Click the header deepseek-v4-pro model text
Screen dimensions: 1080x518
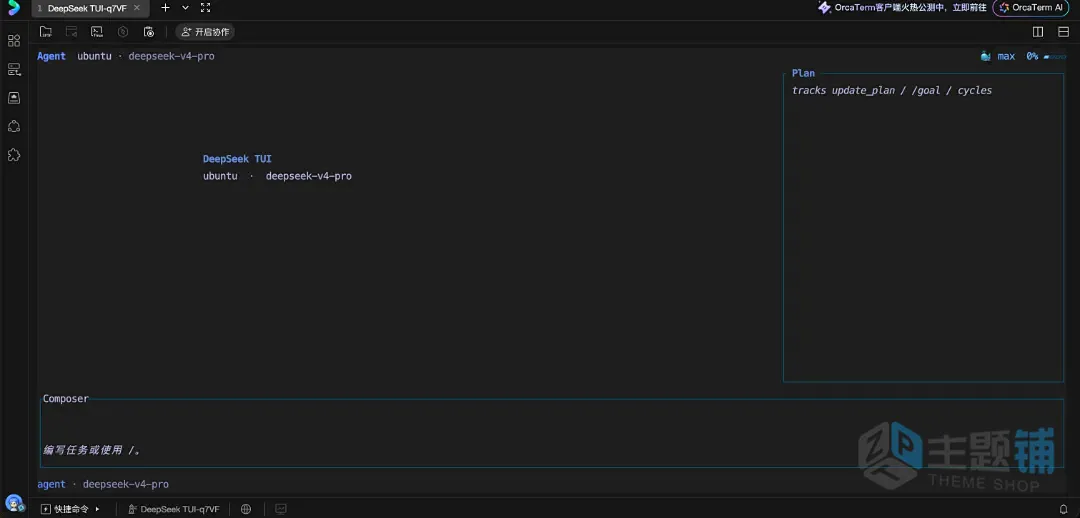(172, 56)
